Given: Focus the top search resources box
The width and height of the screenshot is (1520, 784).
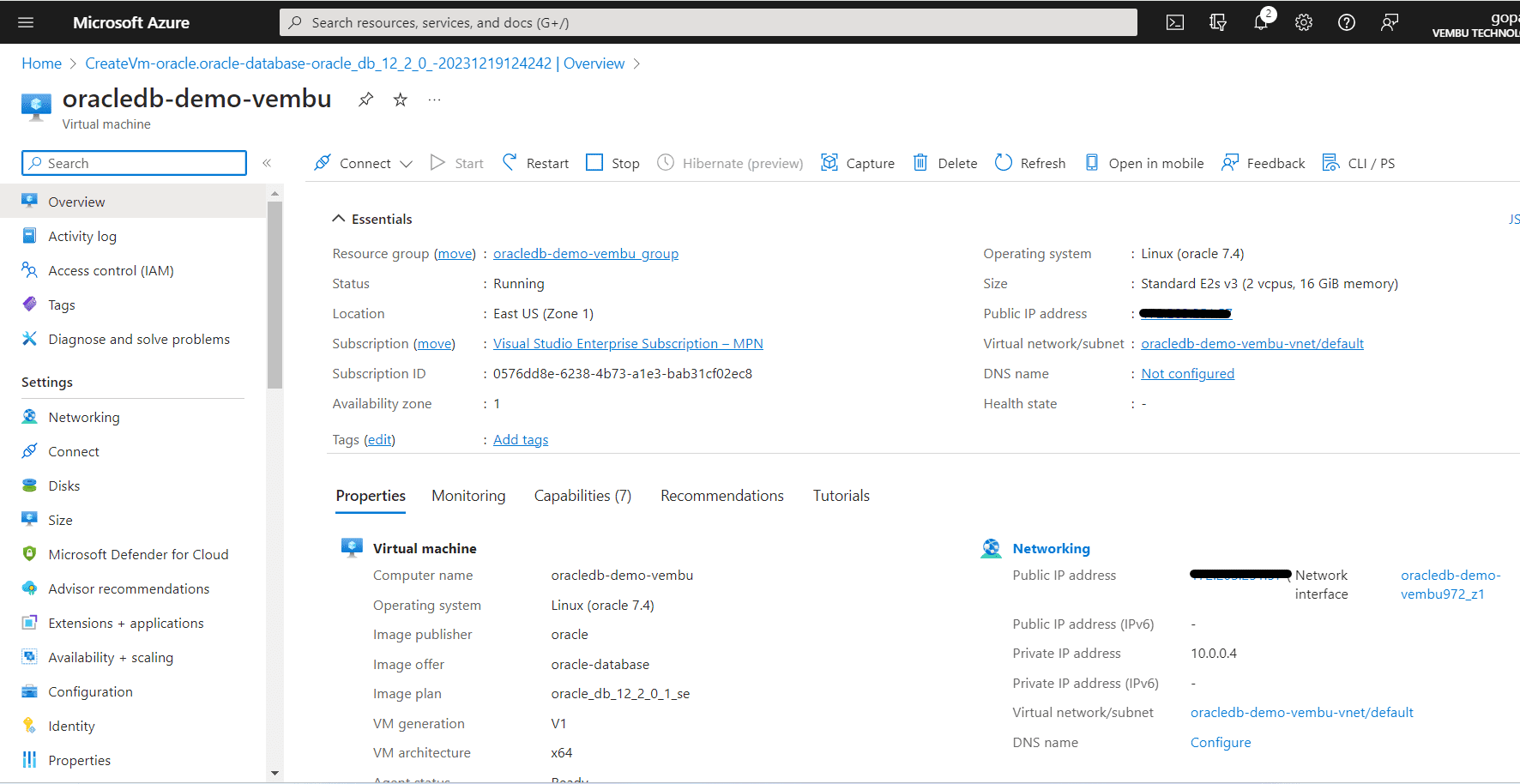Looking at the screenshot, I should pos(709,22).
